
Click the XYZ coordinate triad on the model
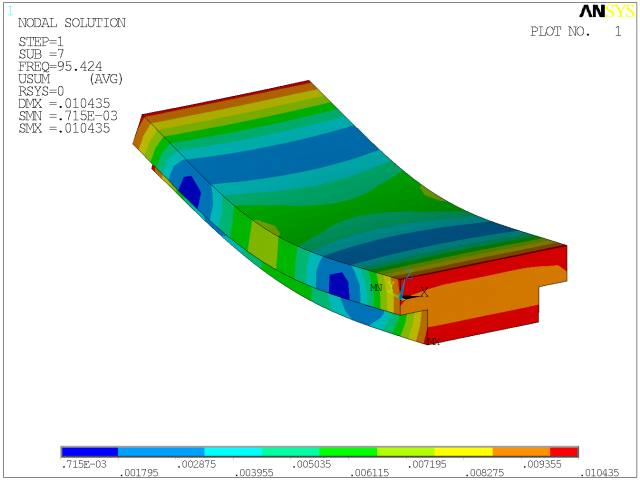coord(408,287)
